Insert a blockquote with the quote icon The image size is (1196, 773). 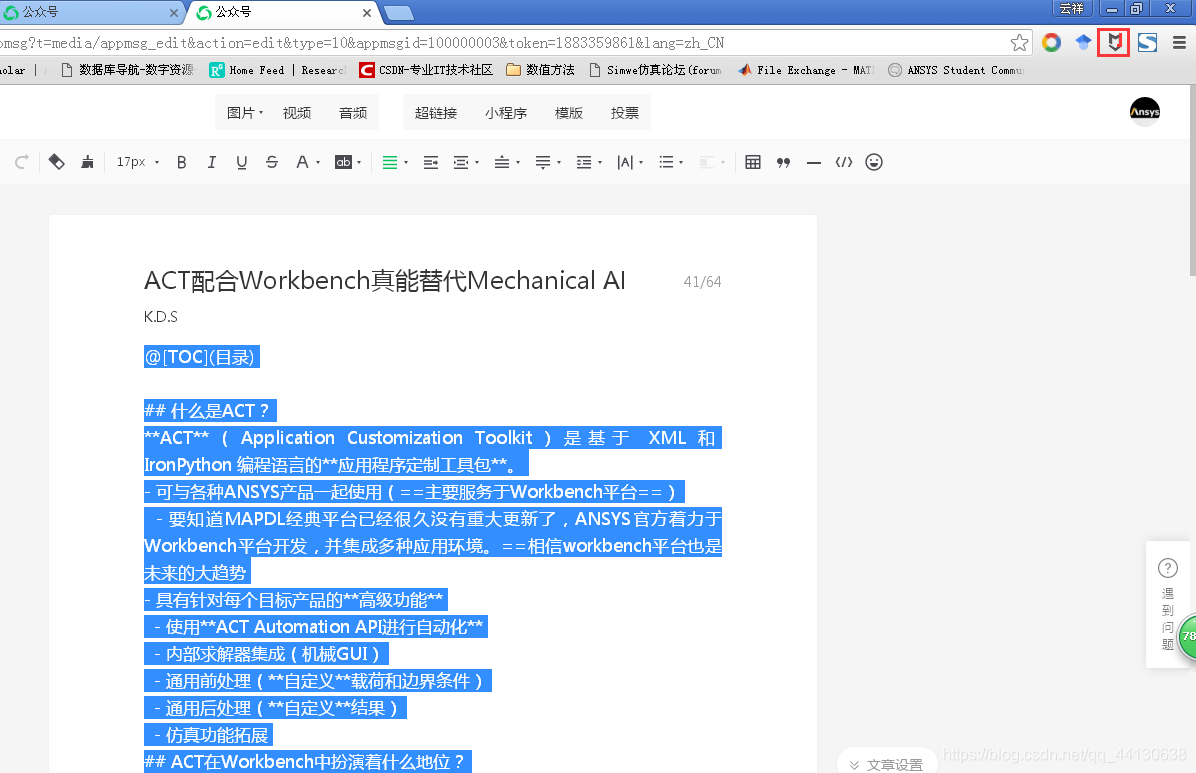(783, 162)
